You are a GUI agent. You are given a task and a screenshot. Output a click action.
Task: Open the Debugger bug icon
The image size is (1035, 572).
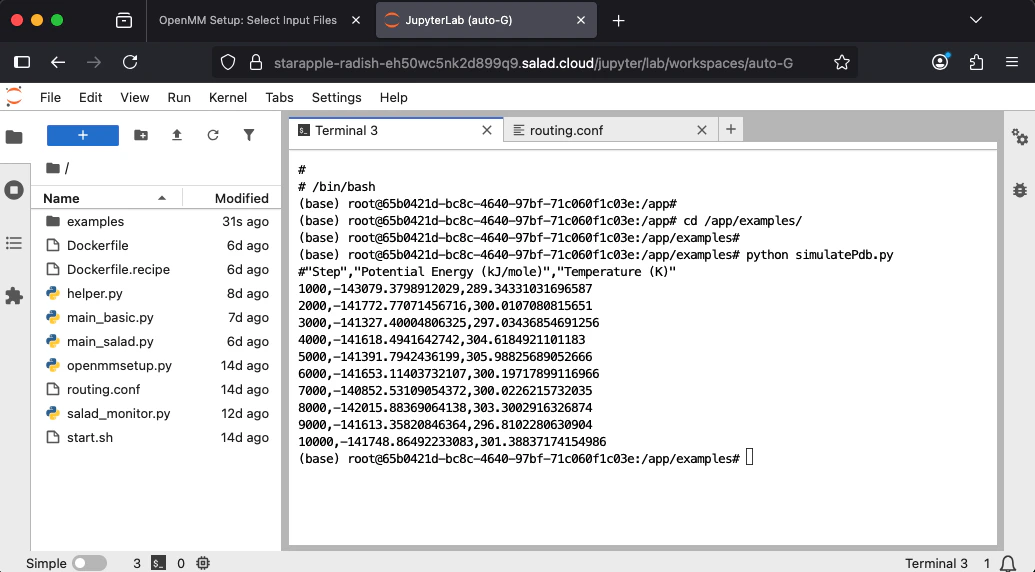click(1019, 190)
